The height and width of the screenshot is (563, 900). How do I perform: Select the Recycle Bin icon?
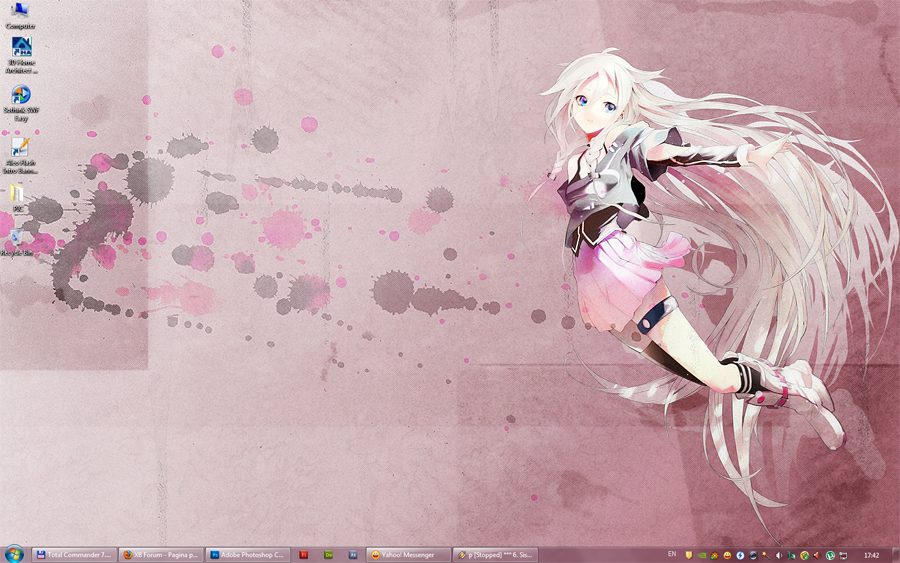click(17, 243)
